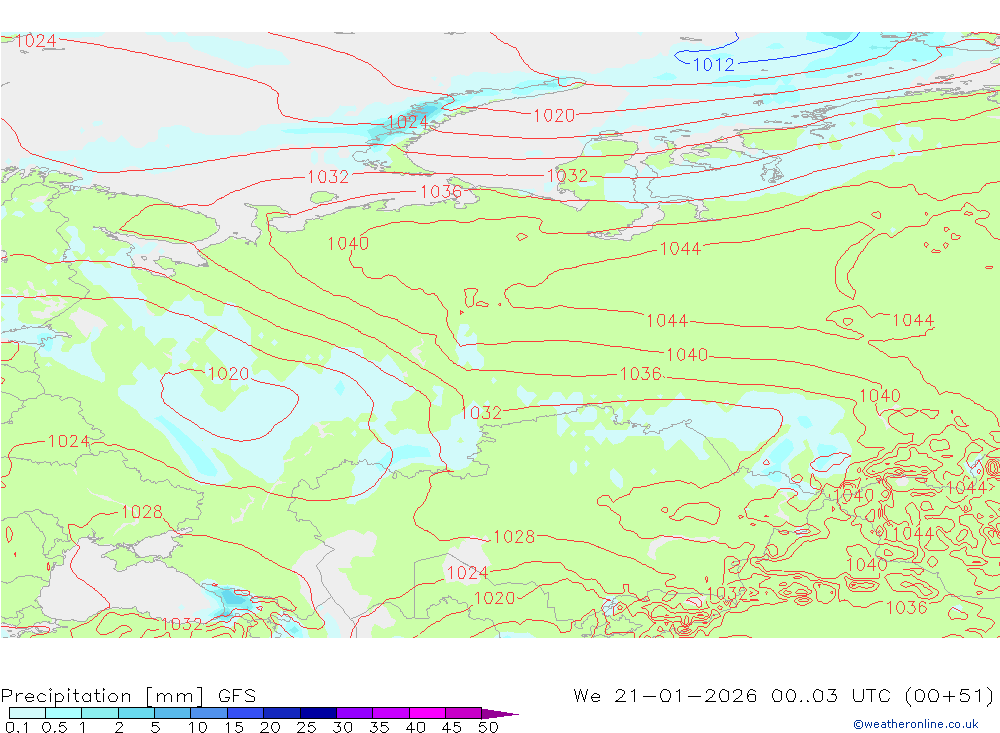Click the 45–50 mm legend swatch

pyautogui.click(x=464, y=713)
